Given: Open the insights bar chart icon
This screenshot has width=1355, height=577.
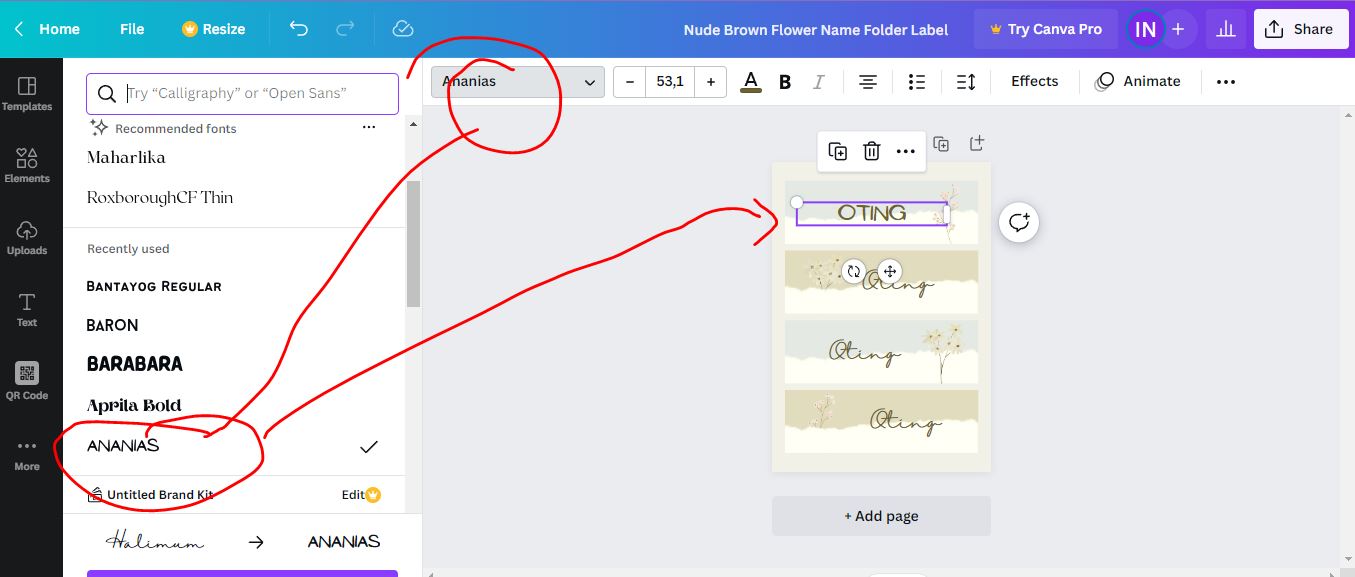Looking at the screenshot, I should (x=1226, y=29).
